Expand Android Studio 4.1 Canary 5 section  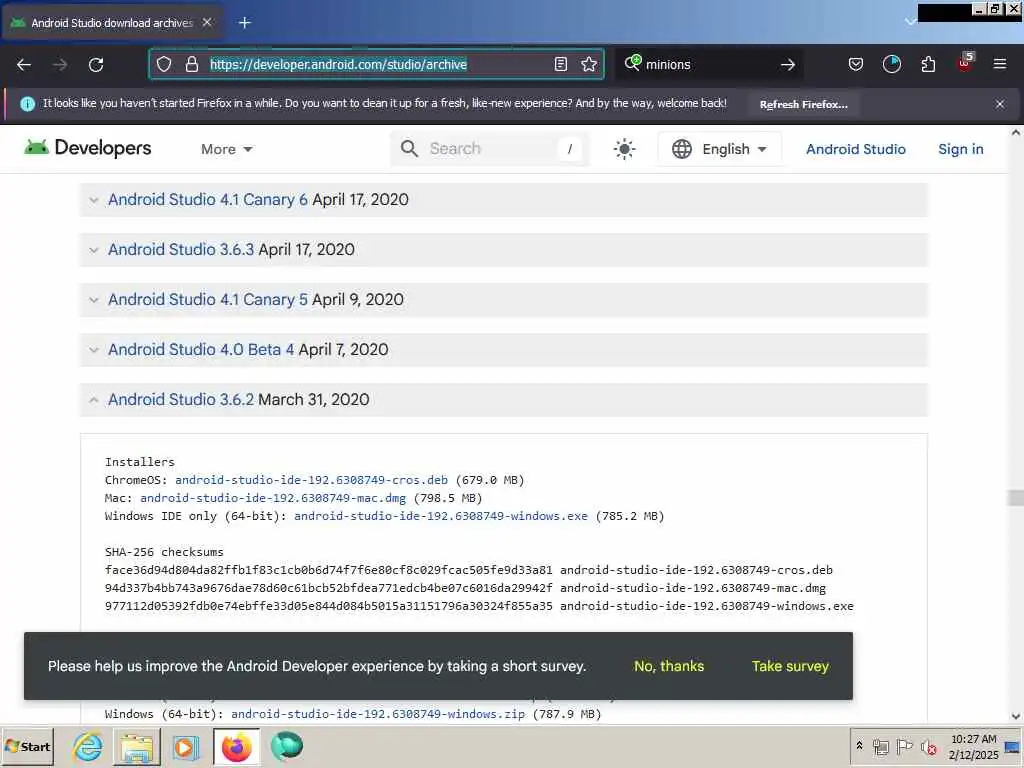click(x=504, y=300)
